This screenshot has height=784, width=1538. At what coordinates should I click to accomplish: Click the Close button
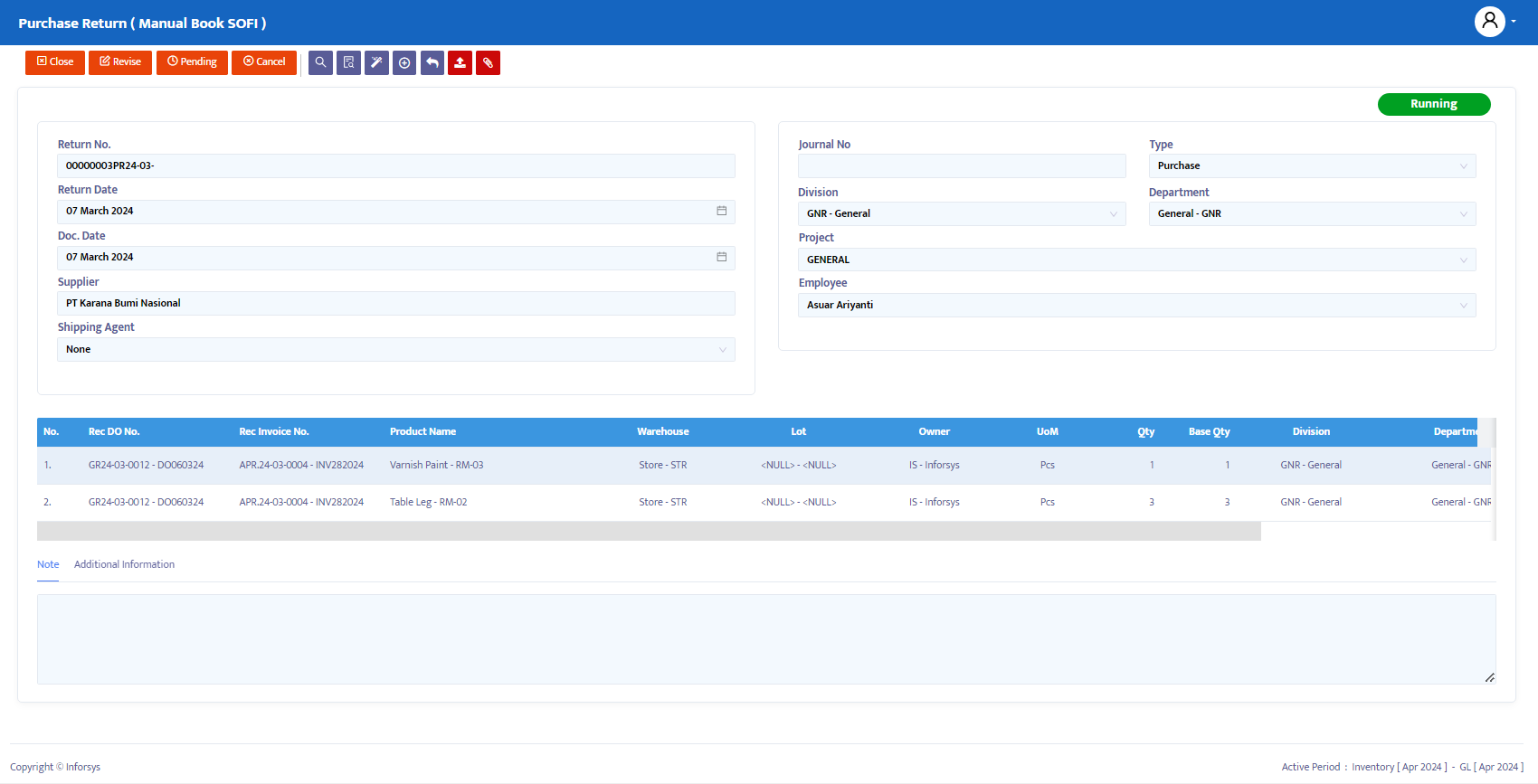click(55, 62)
